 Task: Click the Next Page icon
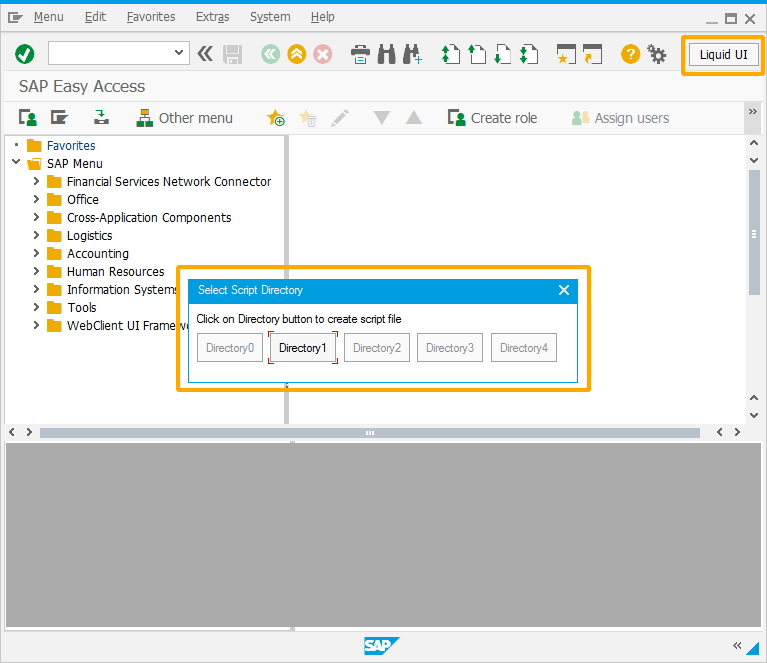pyautogui.click(x=502, y=54)
